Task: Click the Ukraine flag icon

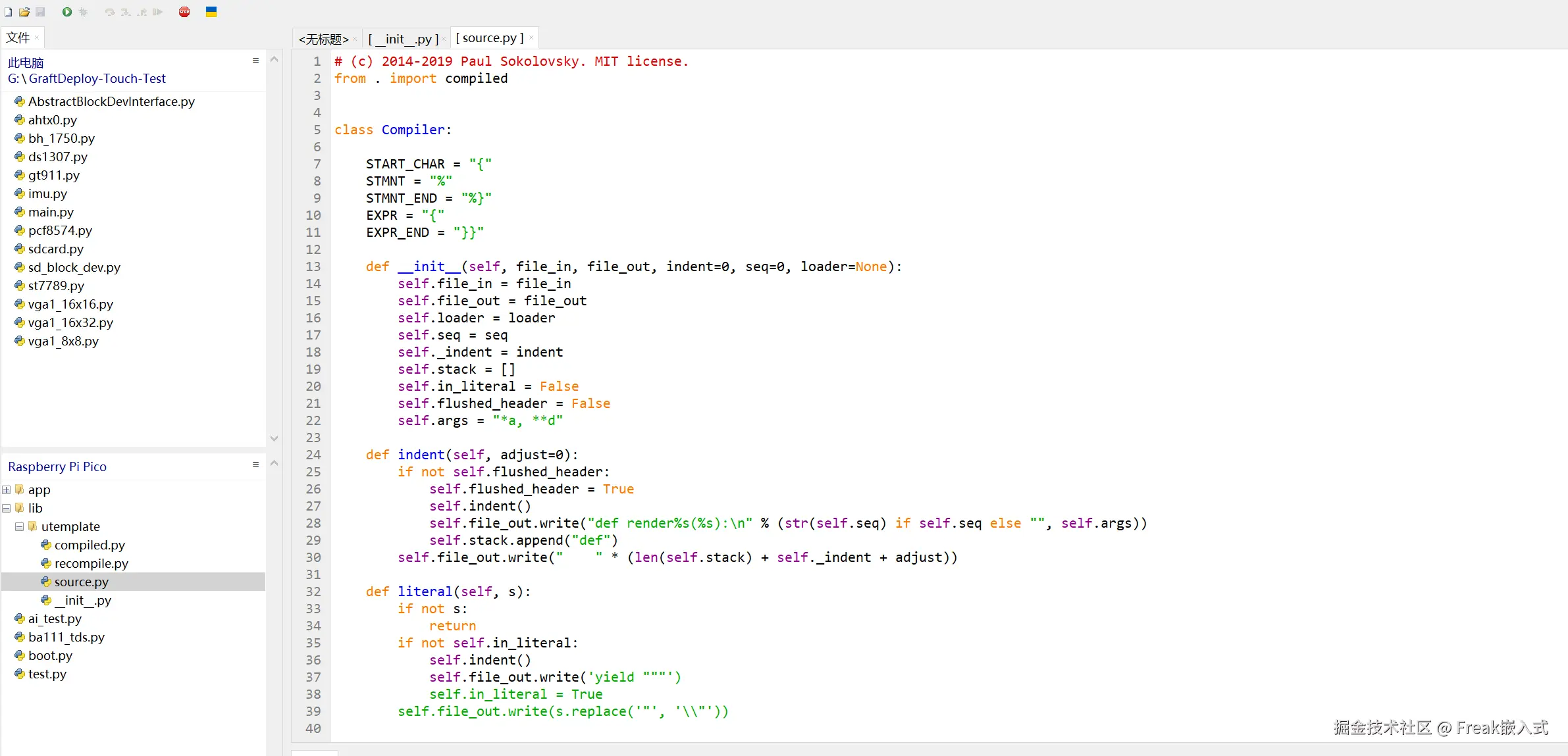Action: [211, 12]
